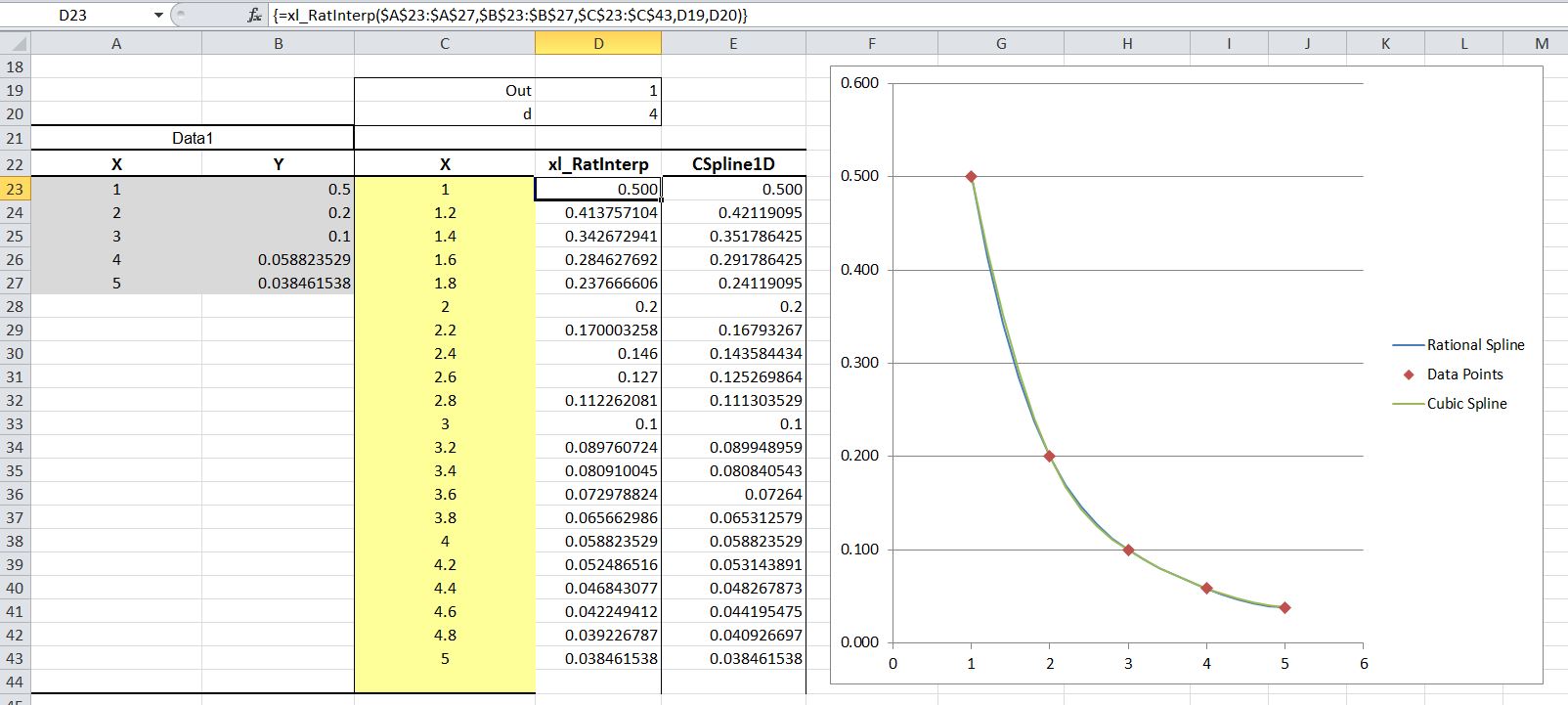Click the Insert Function fx icon
Viewport: 1568px width, 705px height.
254,16
